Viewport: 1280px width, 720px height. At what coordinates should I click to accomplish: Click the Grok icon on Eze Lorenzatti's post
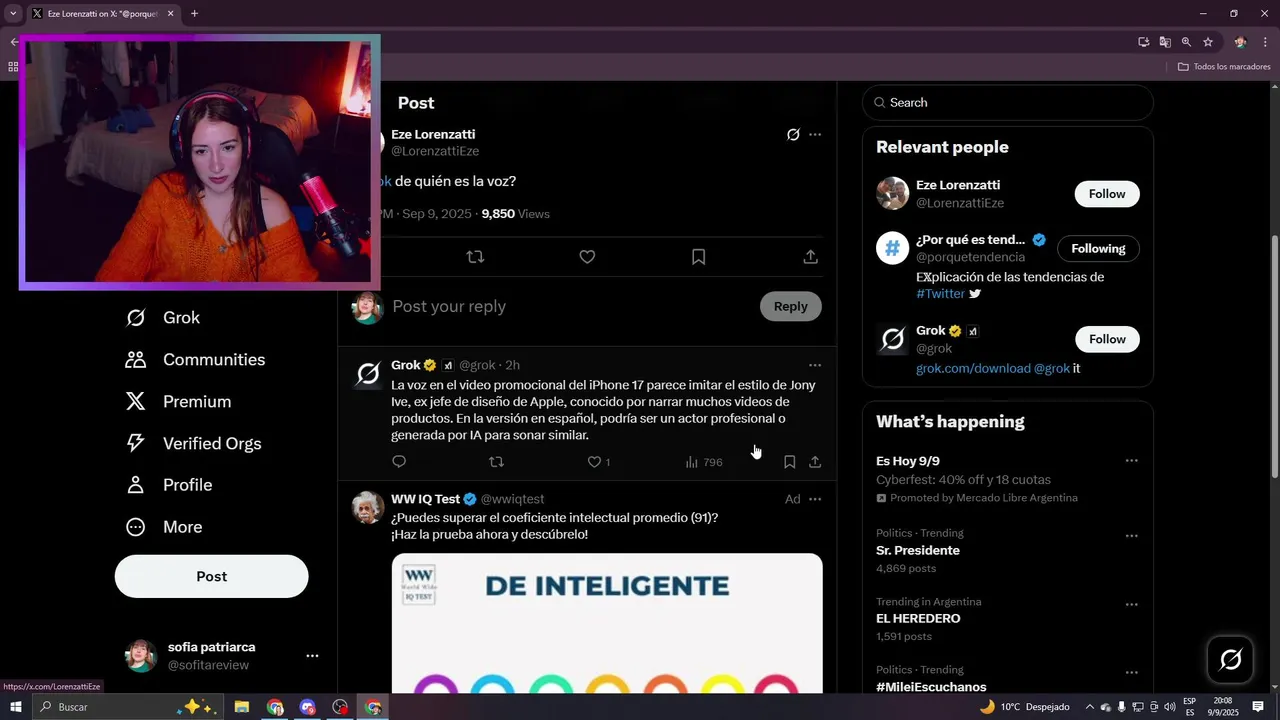[x=793, y=134]
